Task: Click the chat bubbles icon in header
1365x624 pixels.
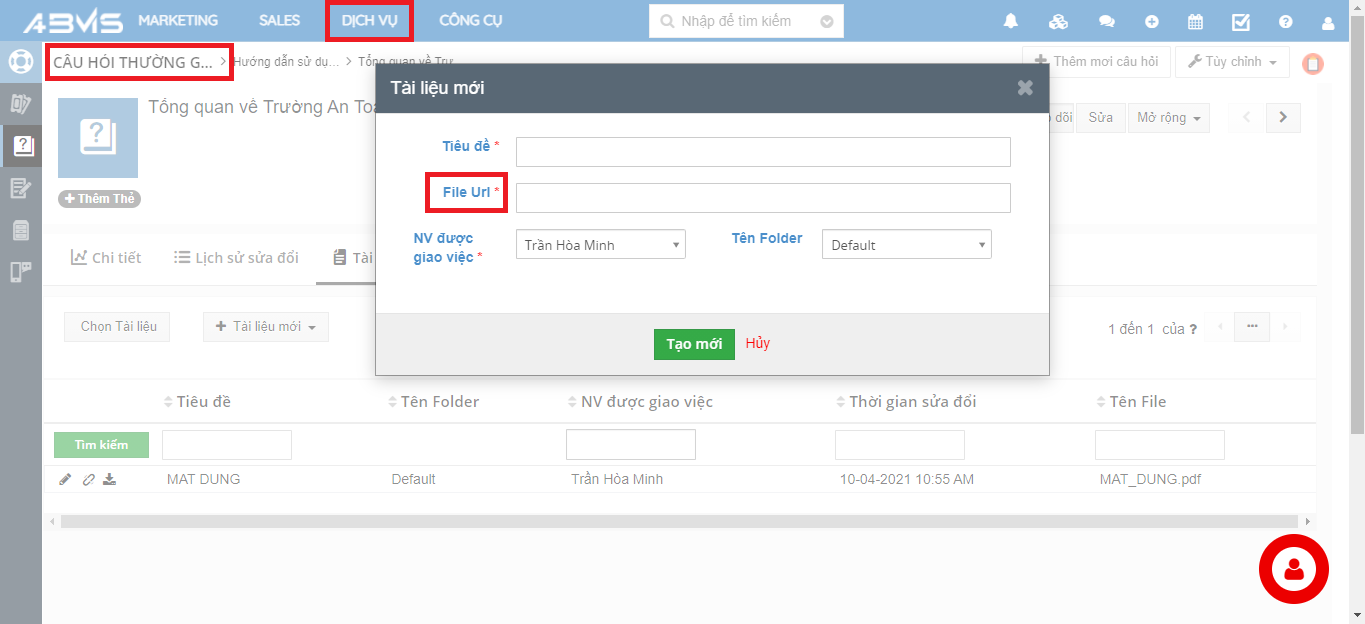Action: tap(1106, 21)
